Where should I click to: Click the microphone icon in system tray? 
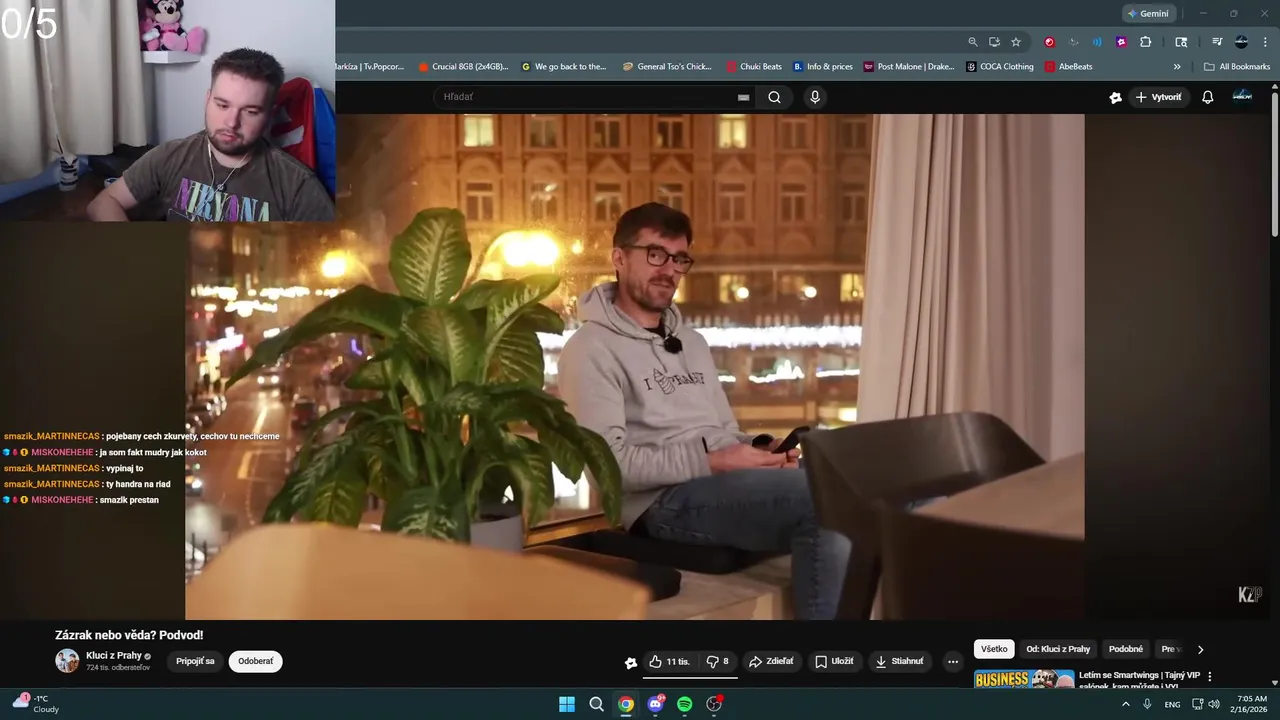coord(1147,704)
